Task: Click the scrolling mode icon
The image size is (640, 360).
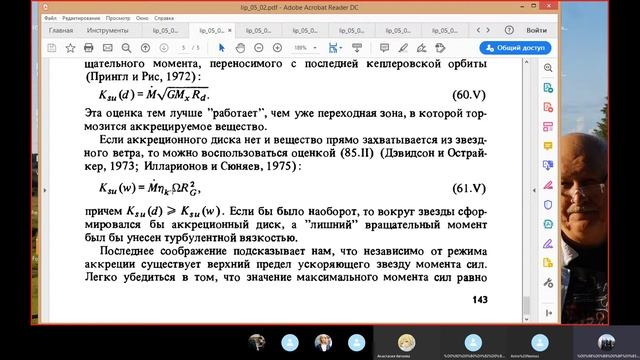Action: point(357,48)
